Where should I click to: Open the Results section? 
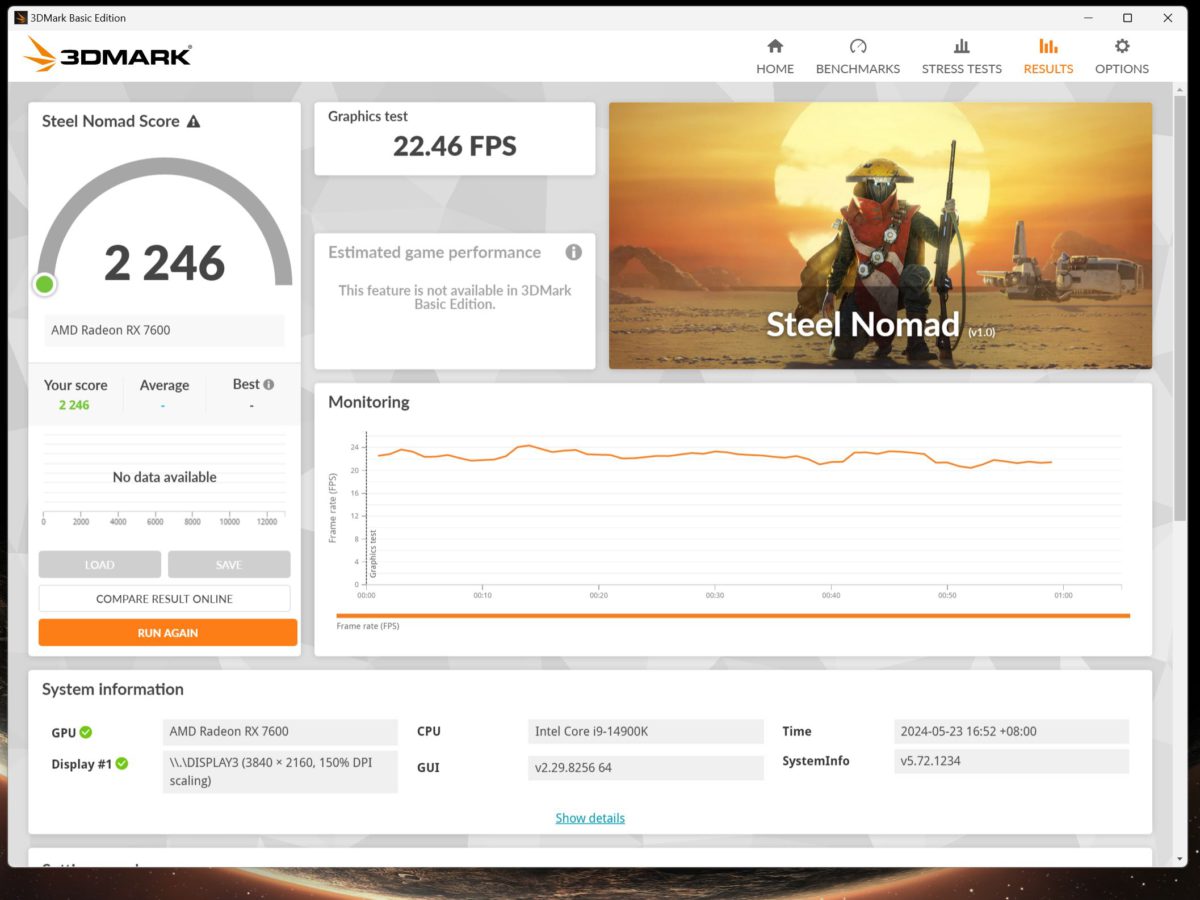pyautogui.click(x=1047, y=55)
